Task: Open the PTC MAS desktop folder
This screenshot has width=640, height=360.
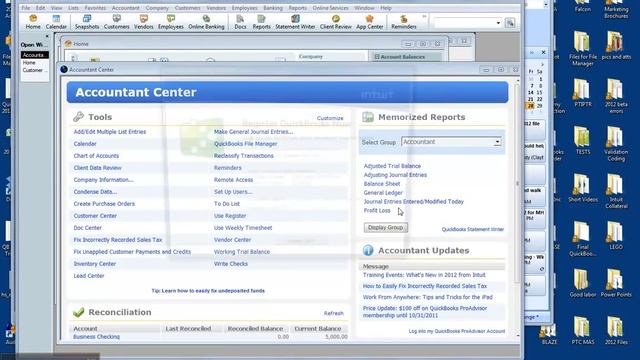Action: 582,331
